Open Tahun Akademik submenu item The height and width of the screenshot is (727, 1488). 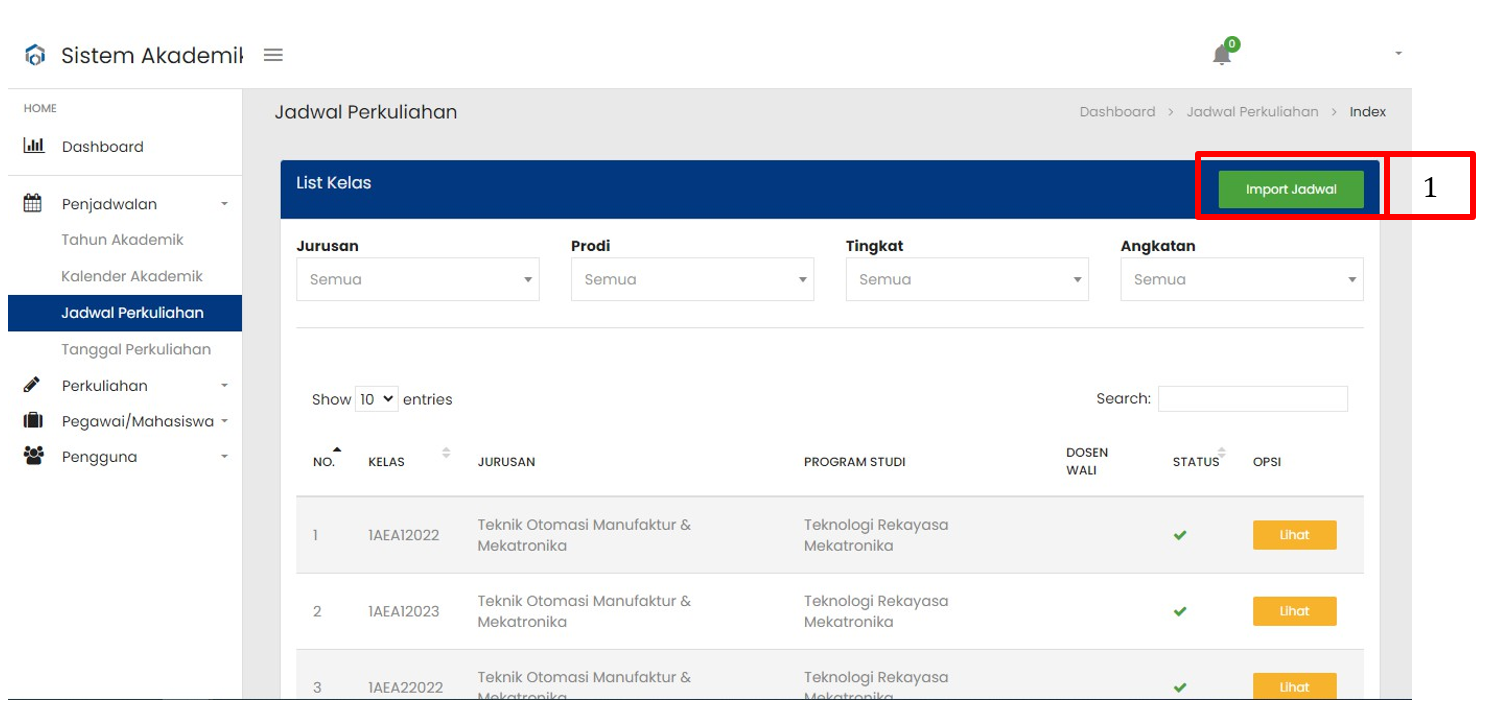pos(122,240)
